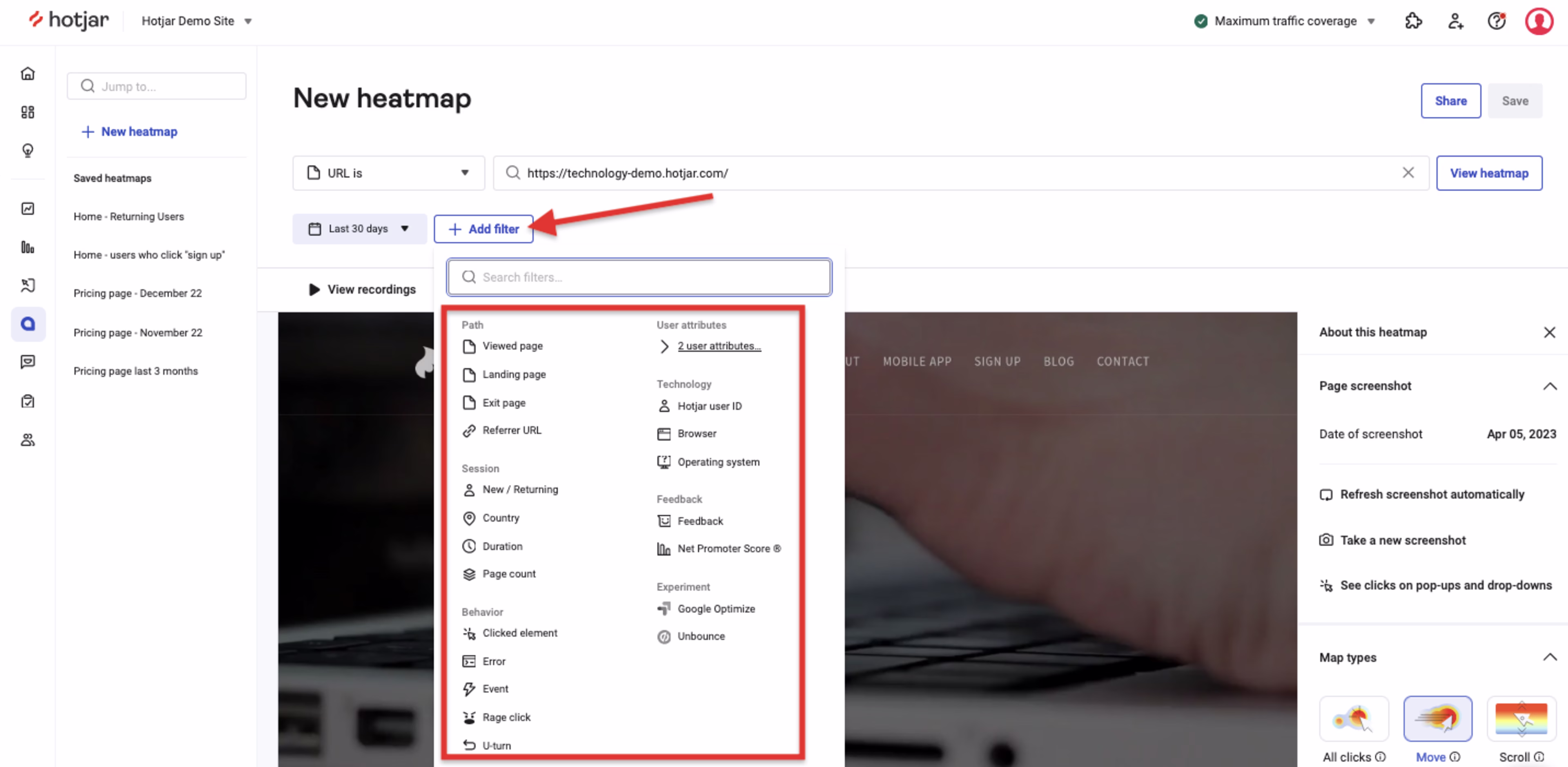The image size is (1568, 767).
Task: Open Help via the question-mark icon
Action: [1497, 21]
